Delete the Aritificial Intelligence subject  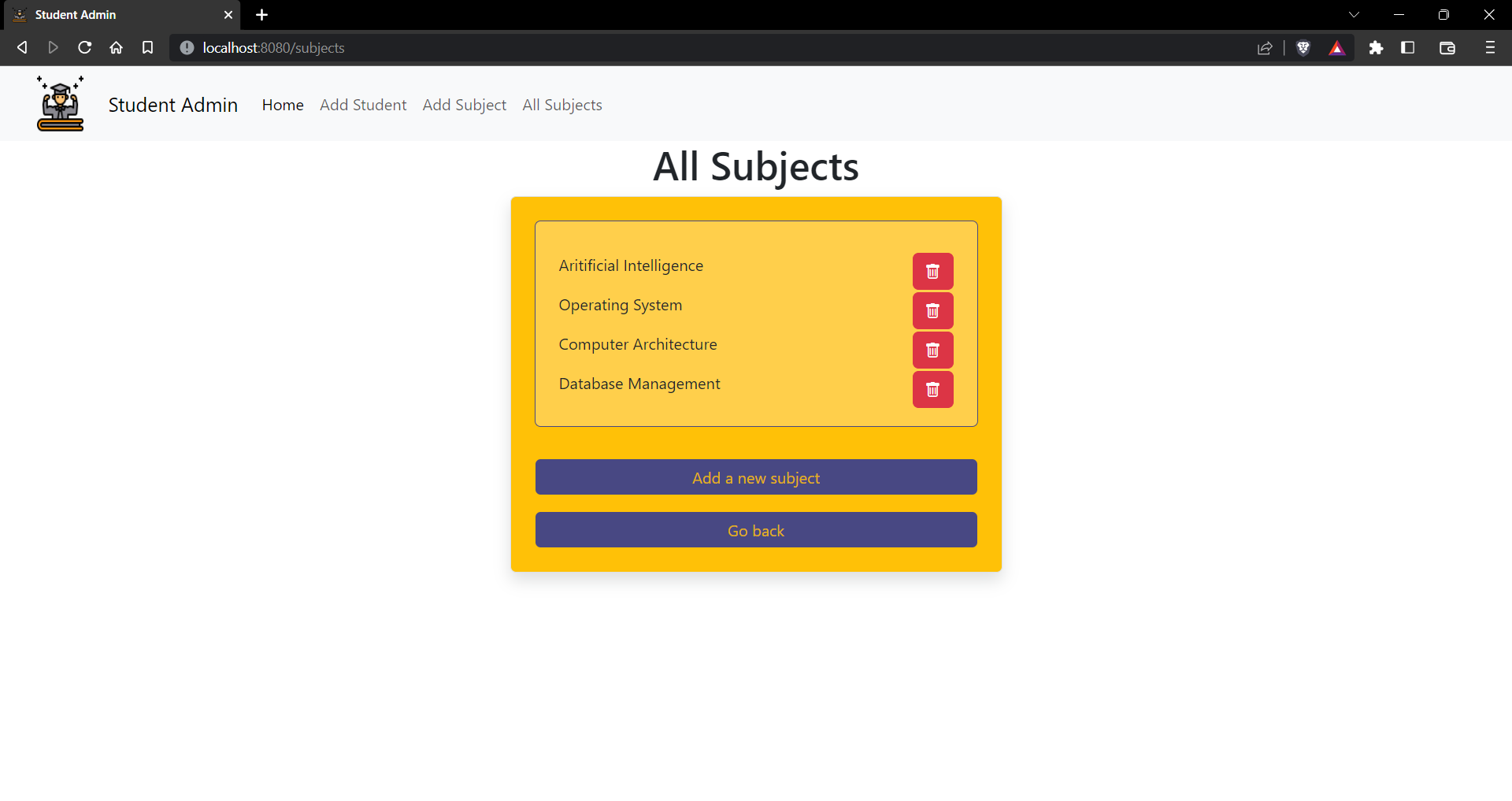(x=932, y=271)
